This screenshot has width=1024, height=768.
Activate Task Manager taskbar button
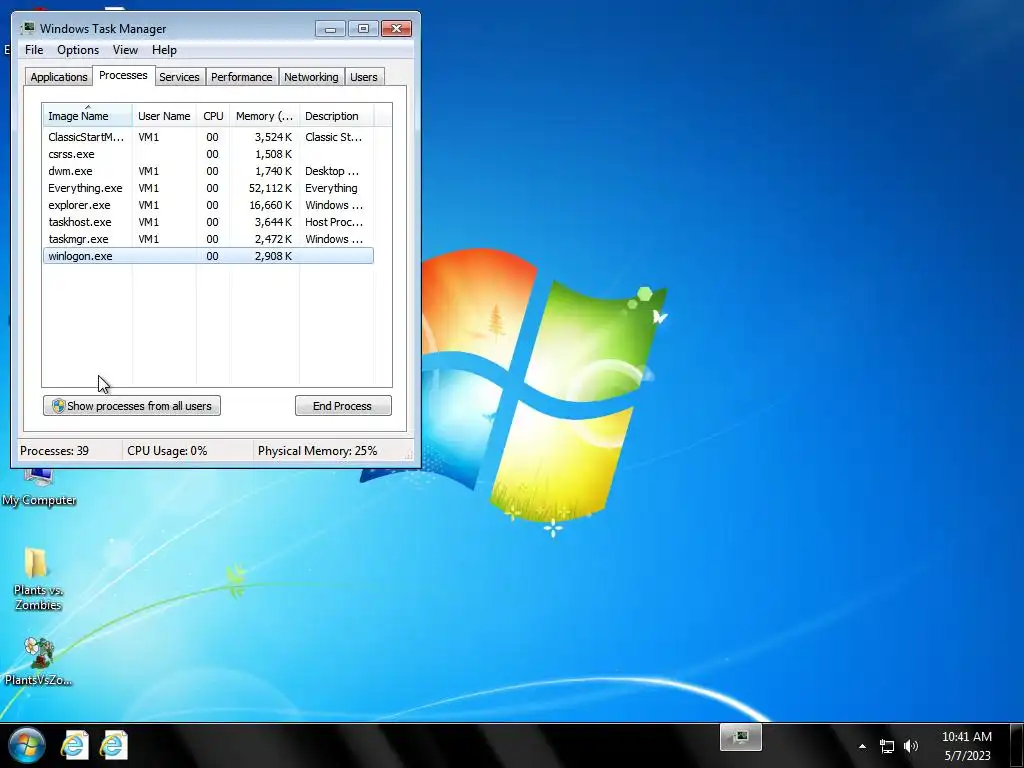tap(741, 737)
